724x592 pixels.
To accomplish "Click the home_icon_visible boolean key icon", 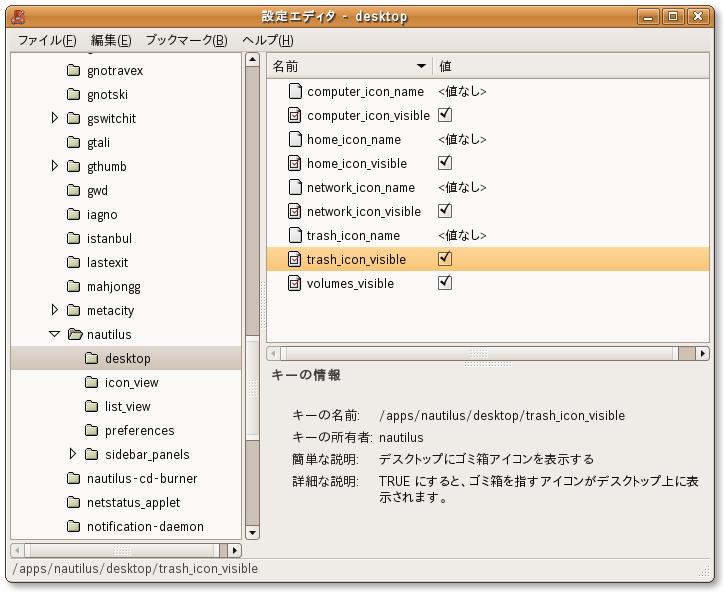I will coord(295,163).
